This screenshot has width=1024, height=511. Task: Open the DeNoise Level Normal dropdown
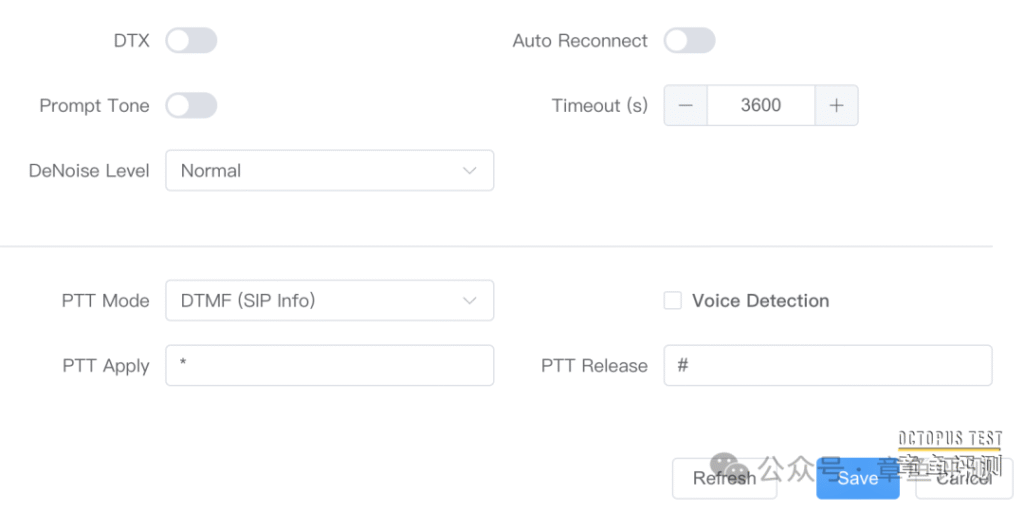(x=330, y=171)
